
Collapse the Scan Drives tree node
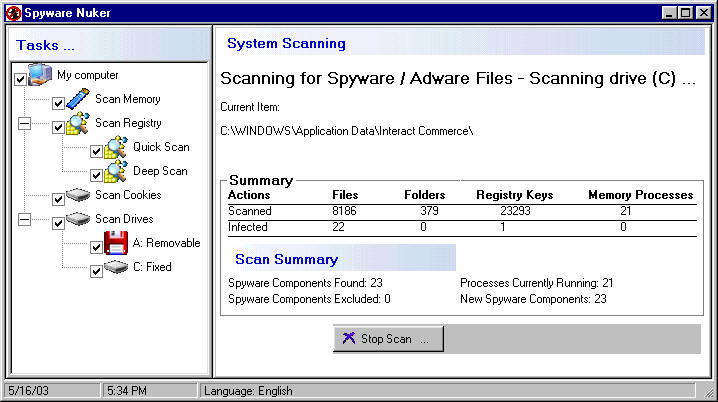pyautogui.click(x=24, y=219)
